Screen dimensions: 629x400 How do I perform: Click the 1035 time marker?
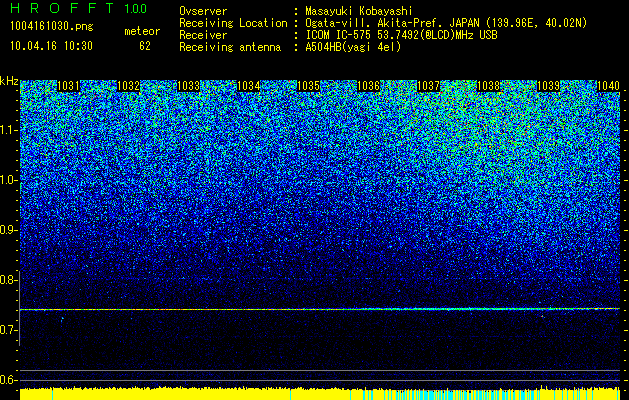(308, 86)
